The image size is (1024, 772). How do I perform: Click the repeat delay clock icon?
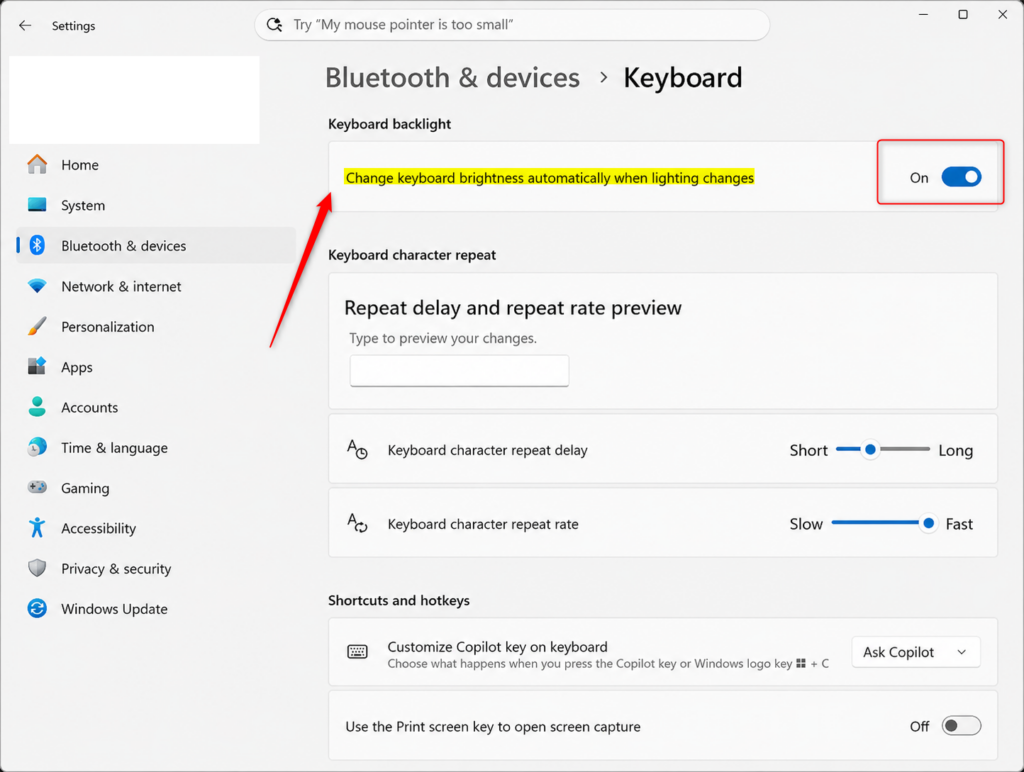point(357,449)
